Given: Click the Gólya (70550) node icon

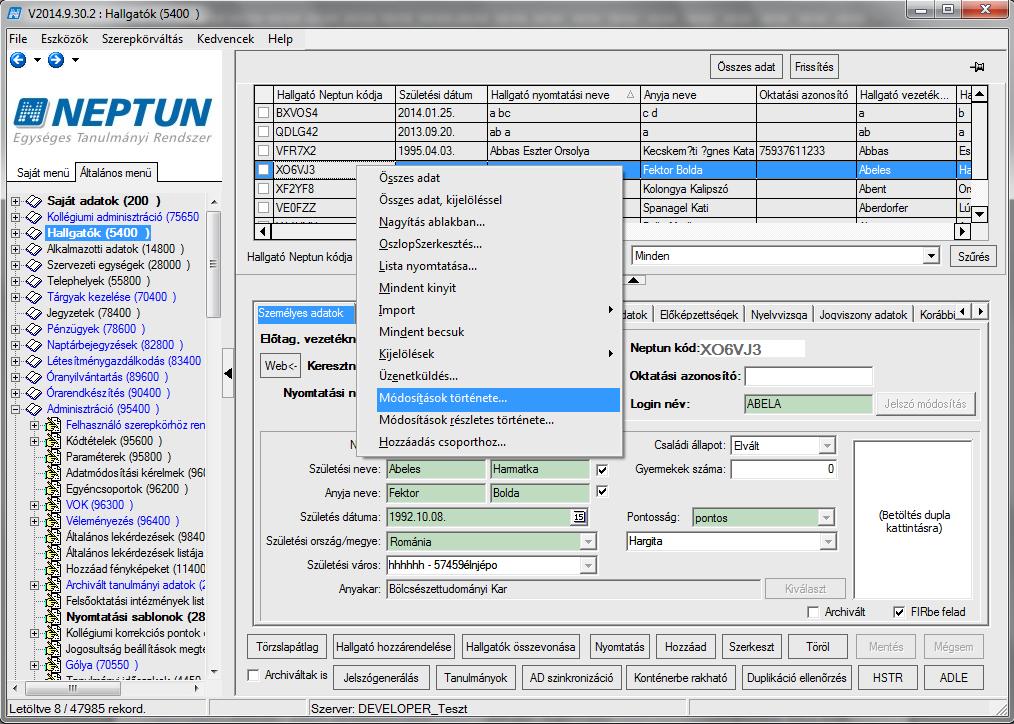Looking at the screenshot, I should tap(53, 665).
